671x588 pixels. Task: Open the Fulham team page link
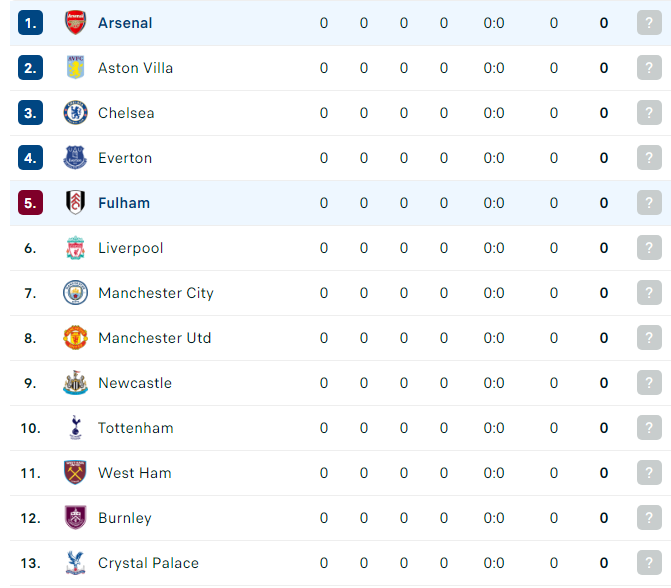point(124,203)
